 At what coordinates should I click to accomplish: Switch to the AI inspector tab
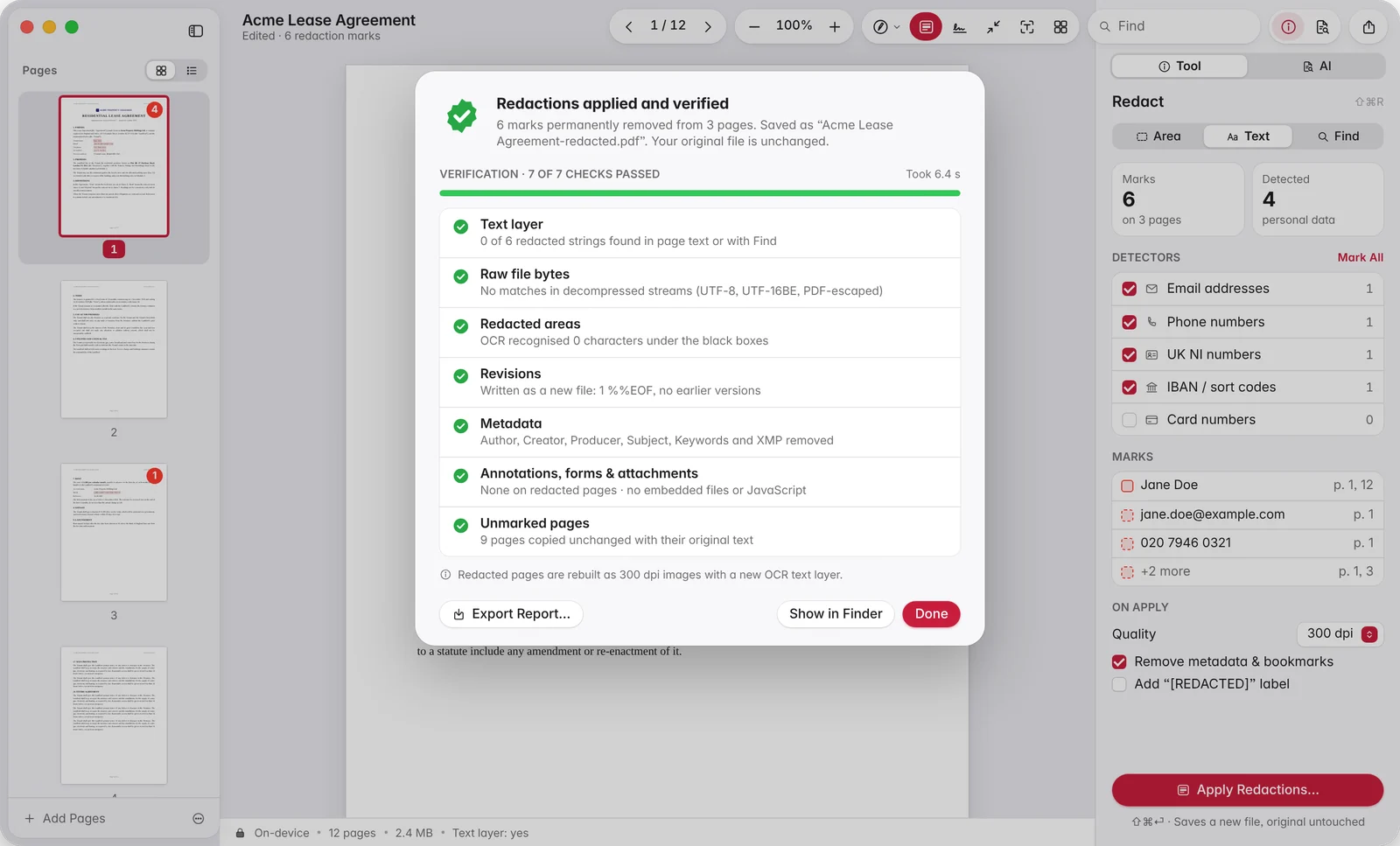coord(1316,66)
